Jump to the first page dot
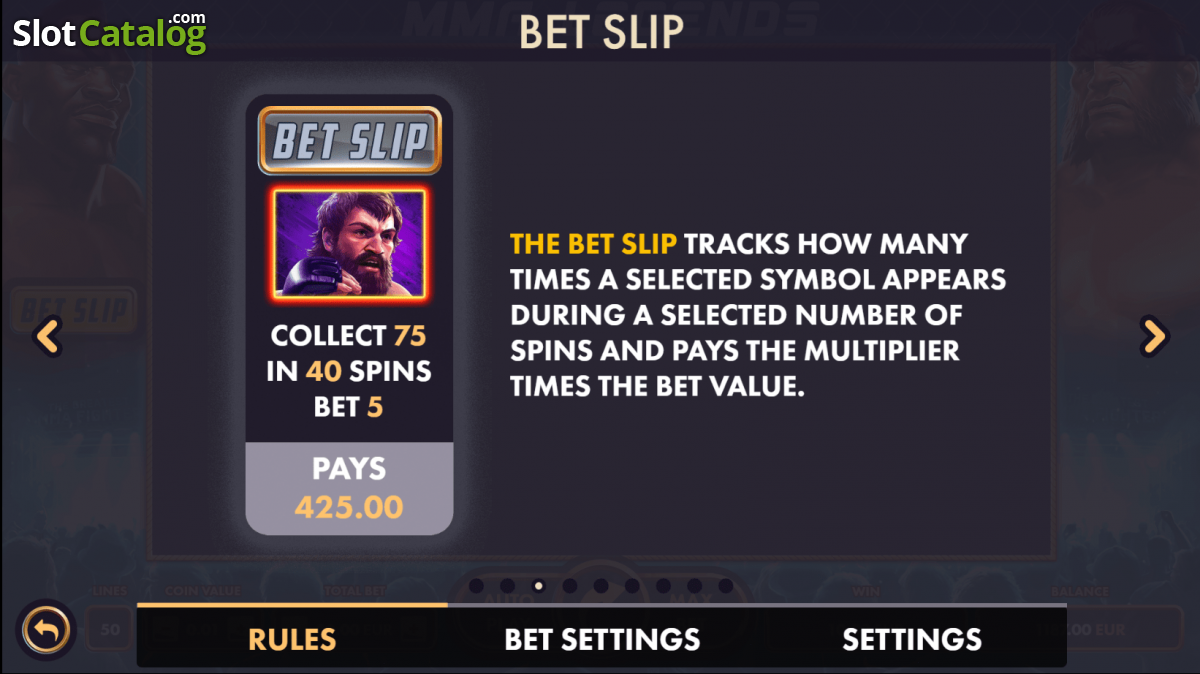The height and width of the screenshot is (674, 1200). (x=476, y=586)
